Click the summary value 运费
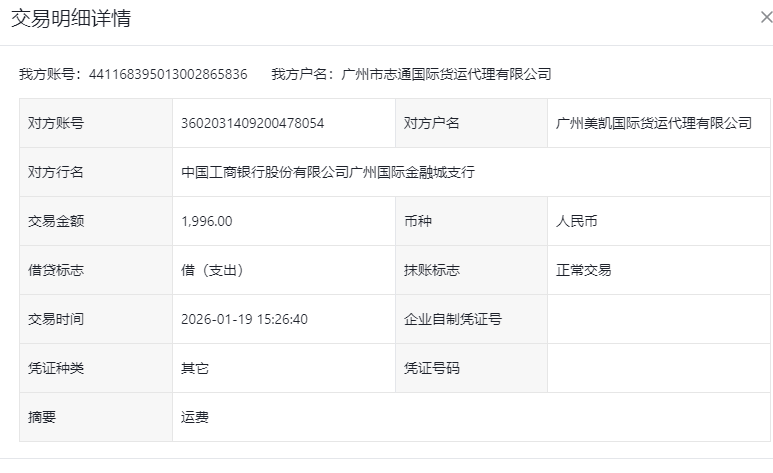This screenshot has height=473, width=773. 195,417
